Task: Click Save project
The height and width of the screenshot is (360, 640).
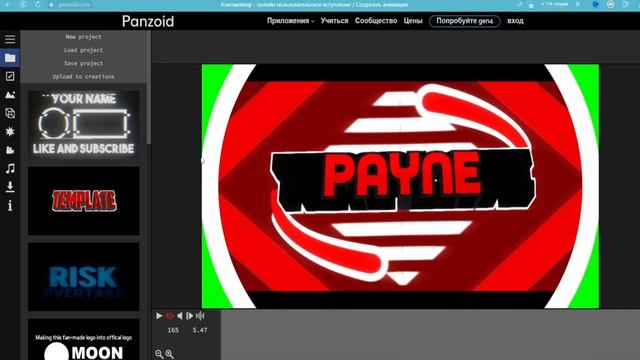Action: pos(83,63)
